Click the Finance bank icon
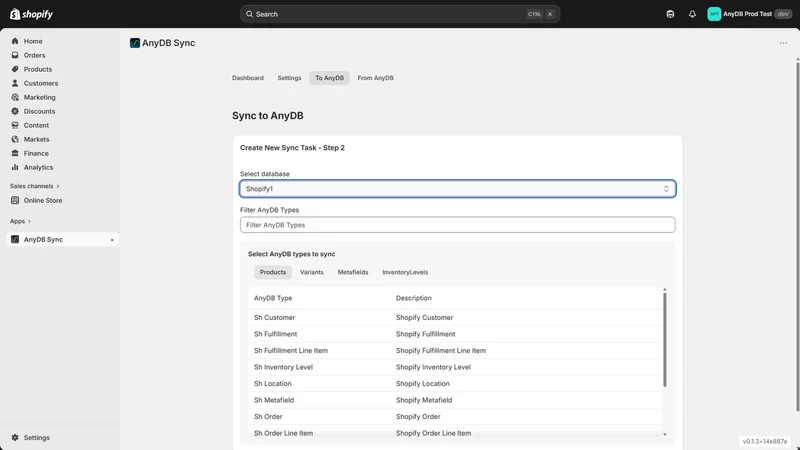The image size is (800, 450). [15, 153]
